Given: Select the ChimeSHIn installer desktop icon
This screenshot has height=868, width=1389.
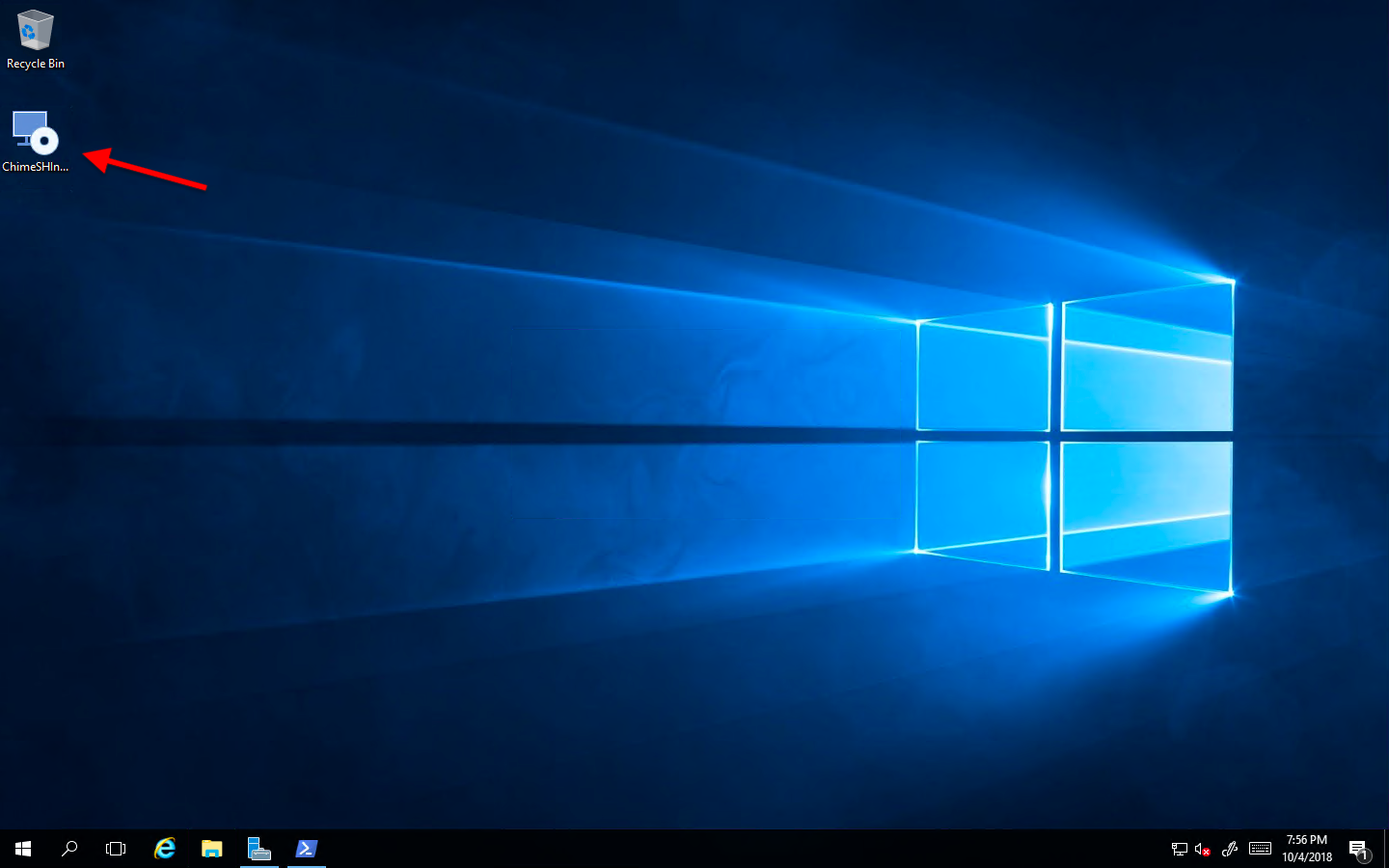Looking at the screenshot, I should coord(36,142).
